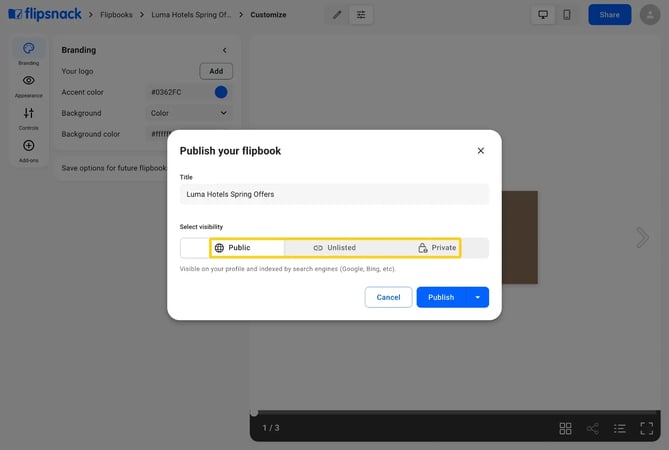Add your logo with the Add button

(216, 71)
